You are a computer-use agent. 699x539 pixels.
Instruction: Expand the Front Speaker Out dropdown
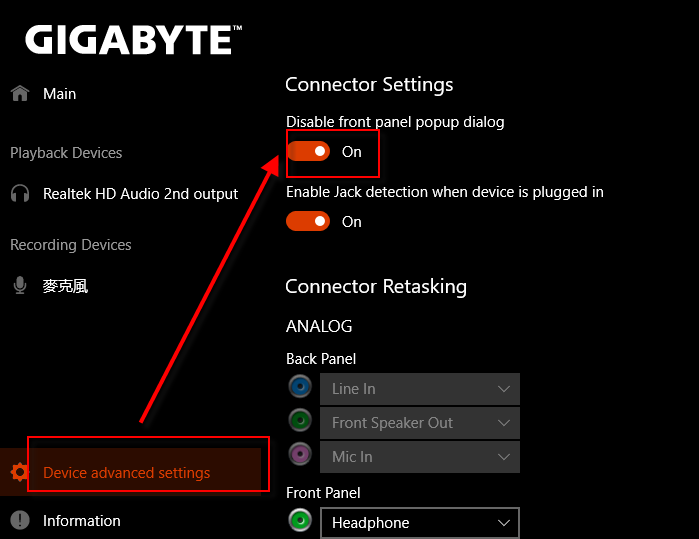click(x=420, y=423)
